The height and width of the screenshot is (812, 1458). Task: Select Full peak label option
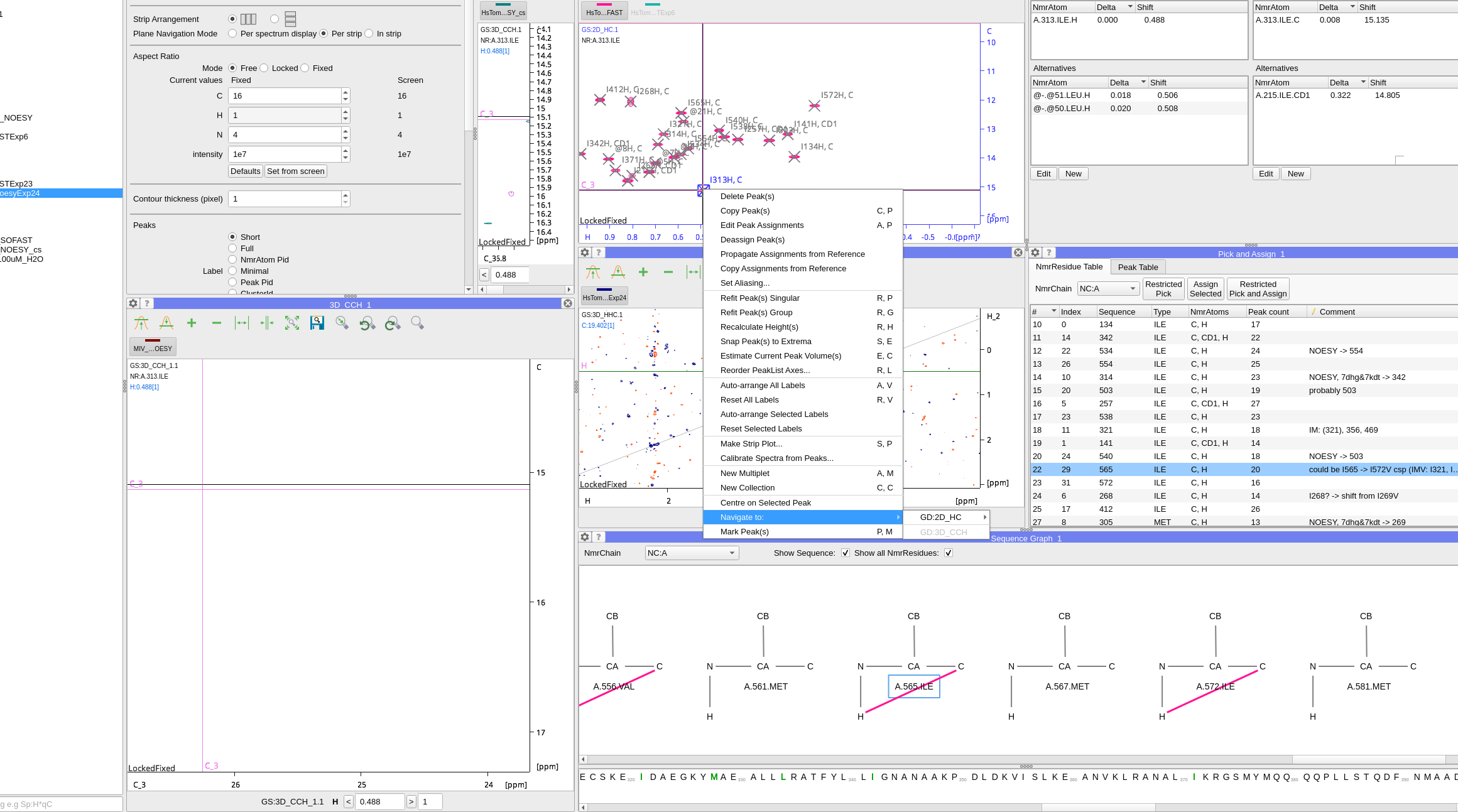pos(232,248)
